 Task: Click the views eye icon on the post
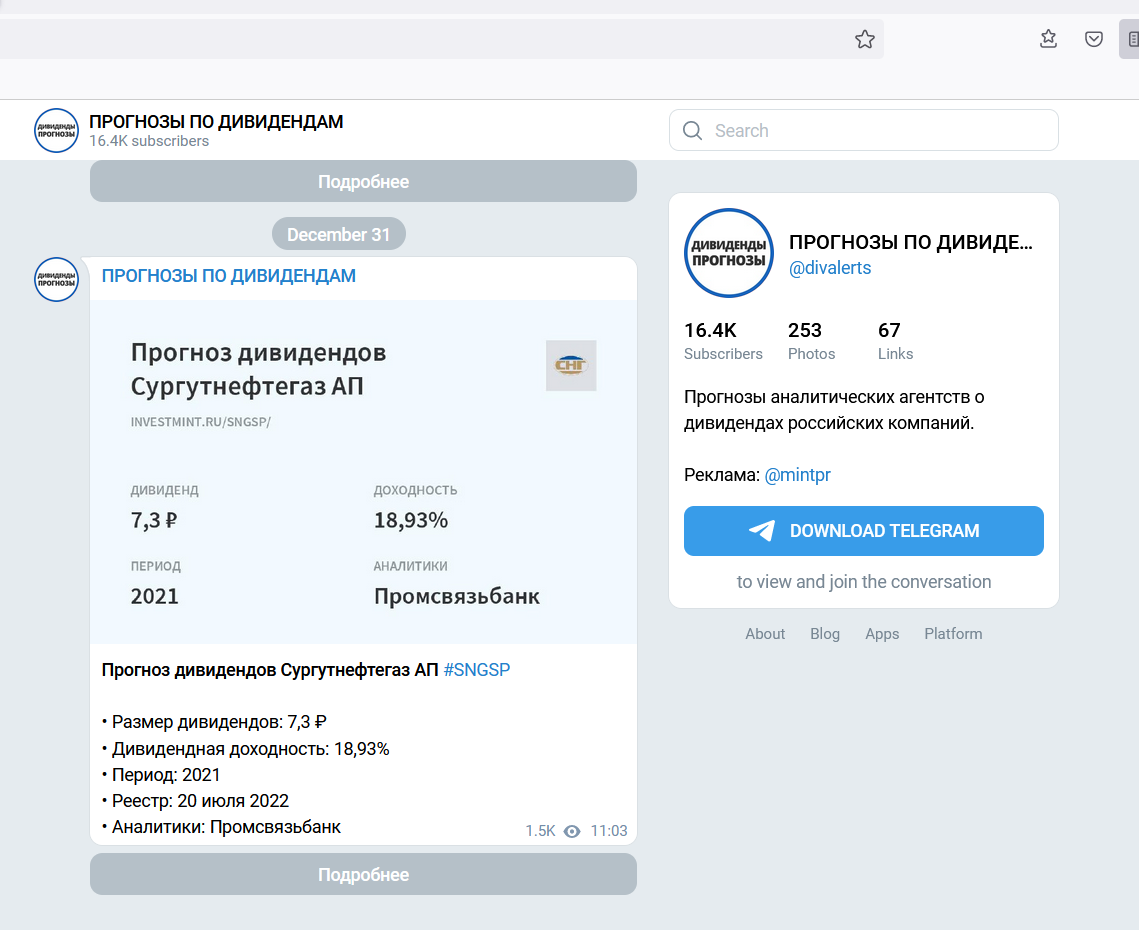pyautogui.click(x=572, y=831)
